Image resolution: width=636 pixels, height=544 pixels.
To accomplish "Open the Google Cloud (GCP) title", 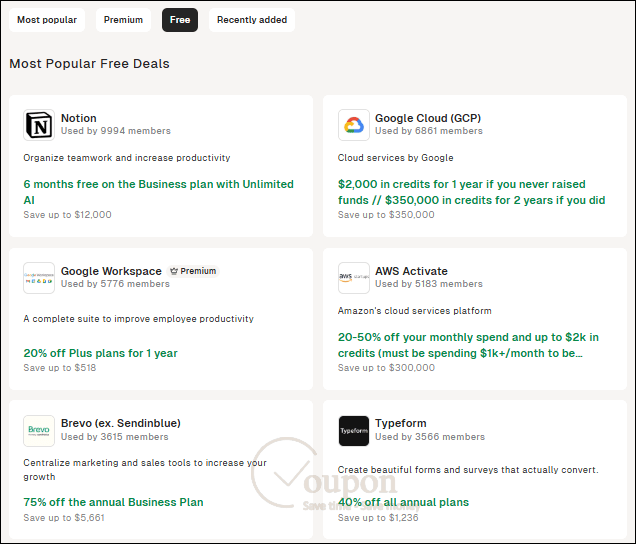I will coord(428,118).
